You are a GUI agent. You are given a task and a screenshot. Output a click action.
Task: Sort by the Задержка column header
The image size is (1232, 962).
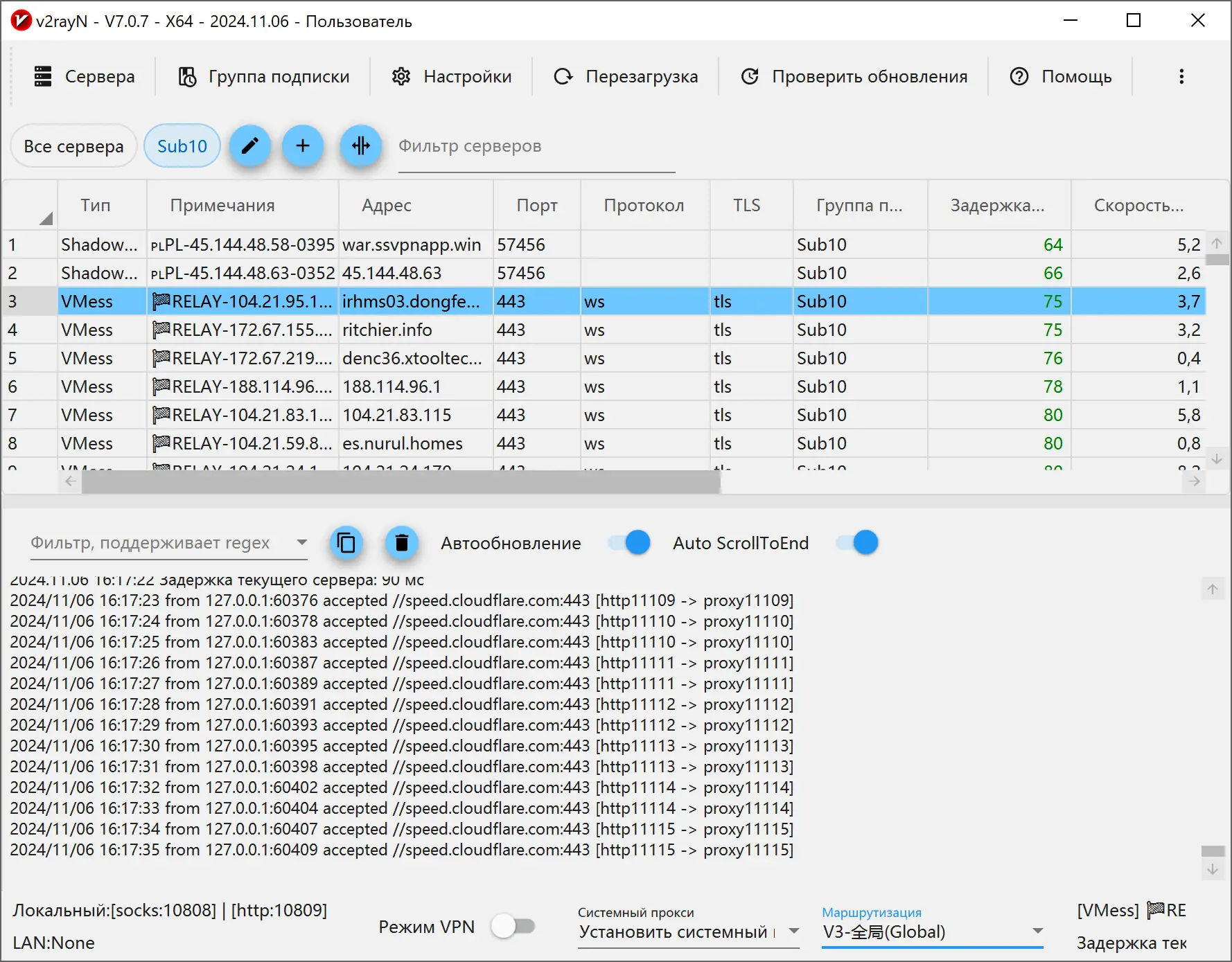coord(998,205)
